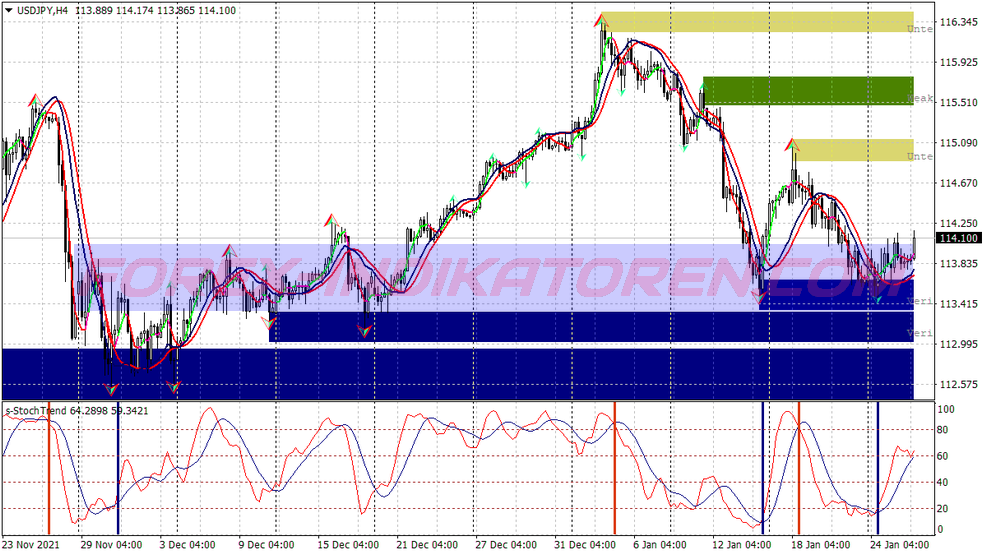The width and height of the screenshot is (987, 555).
Task: Select the green zone near 115.510
Action: tap(807, 90)
